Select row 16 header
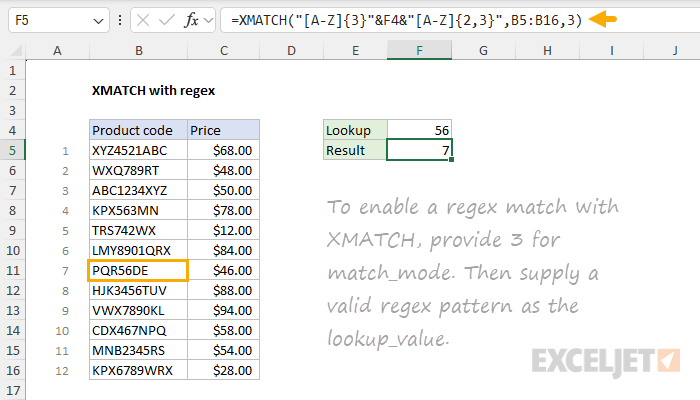 12,371
